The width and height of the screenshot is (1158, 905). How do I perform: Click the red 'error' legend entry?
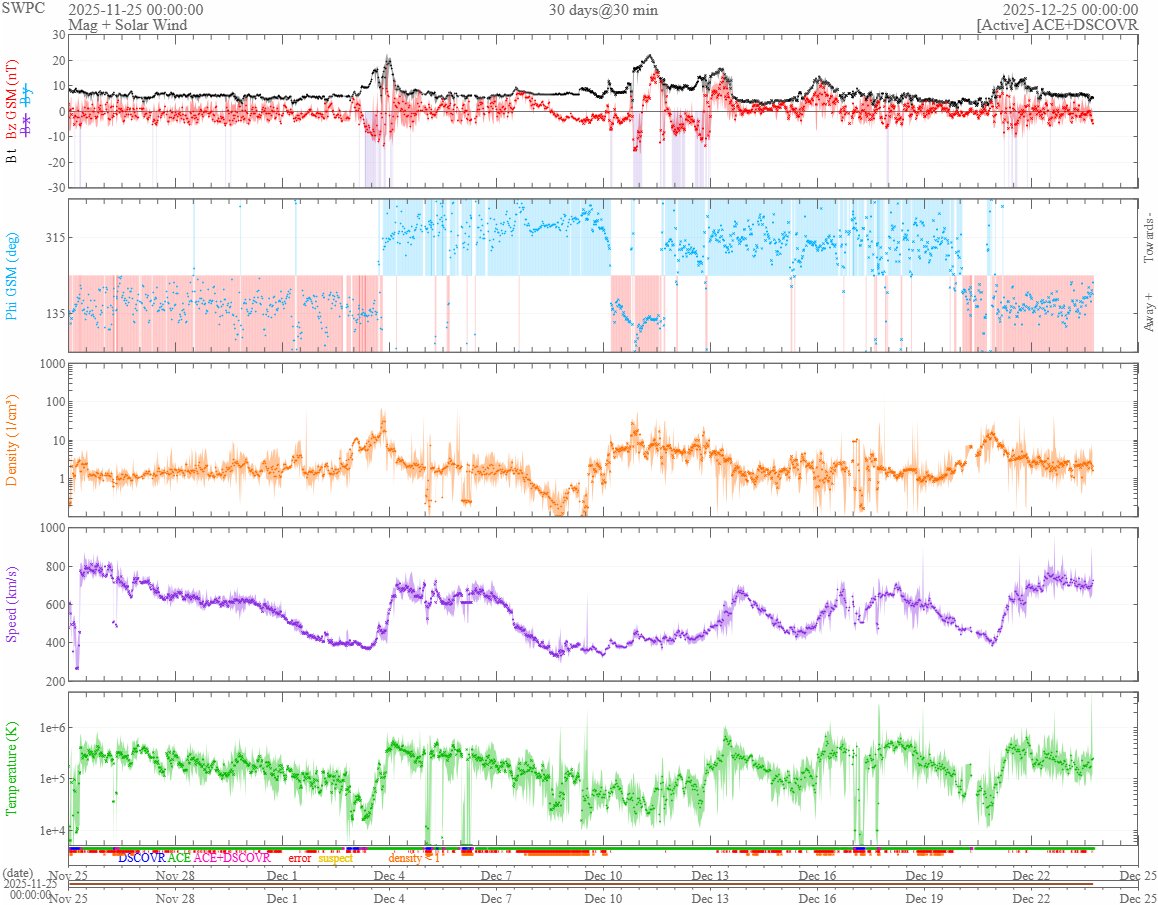click(x=300, y=858)
